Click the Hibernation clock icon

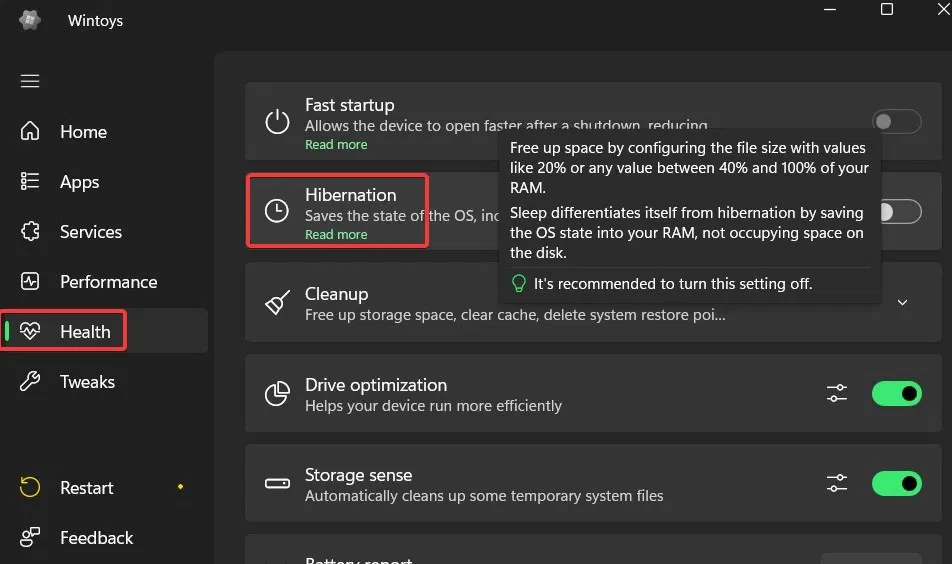[x=277, y=211]
